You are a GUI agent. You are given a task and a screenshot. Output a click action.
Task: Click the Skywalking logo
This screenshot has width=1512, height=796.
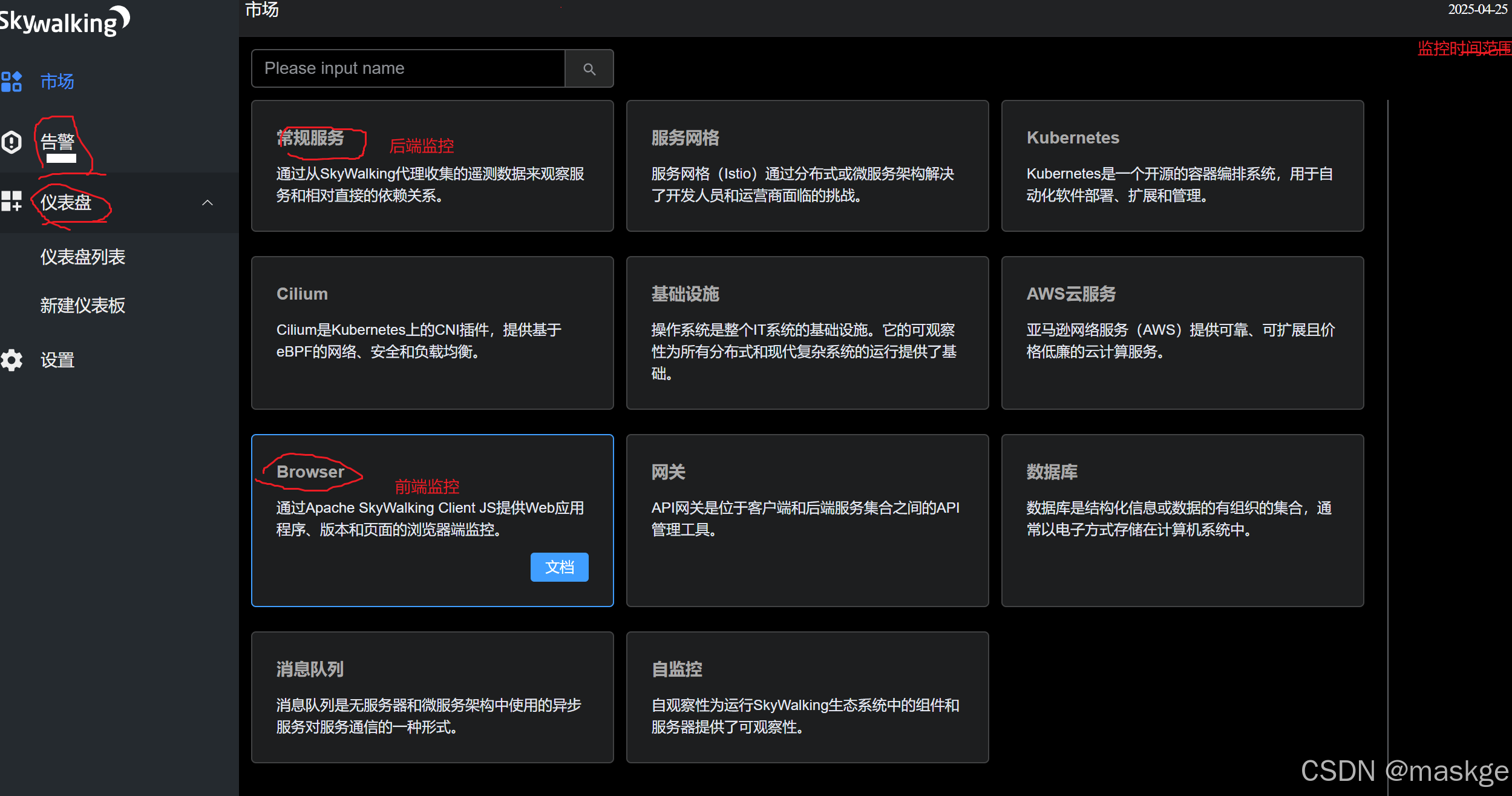click(65, 21)
